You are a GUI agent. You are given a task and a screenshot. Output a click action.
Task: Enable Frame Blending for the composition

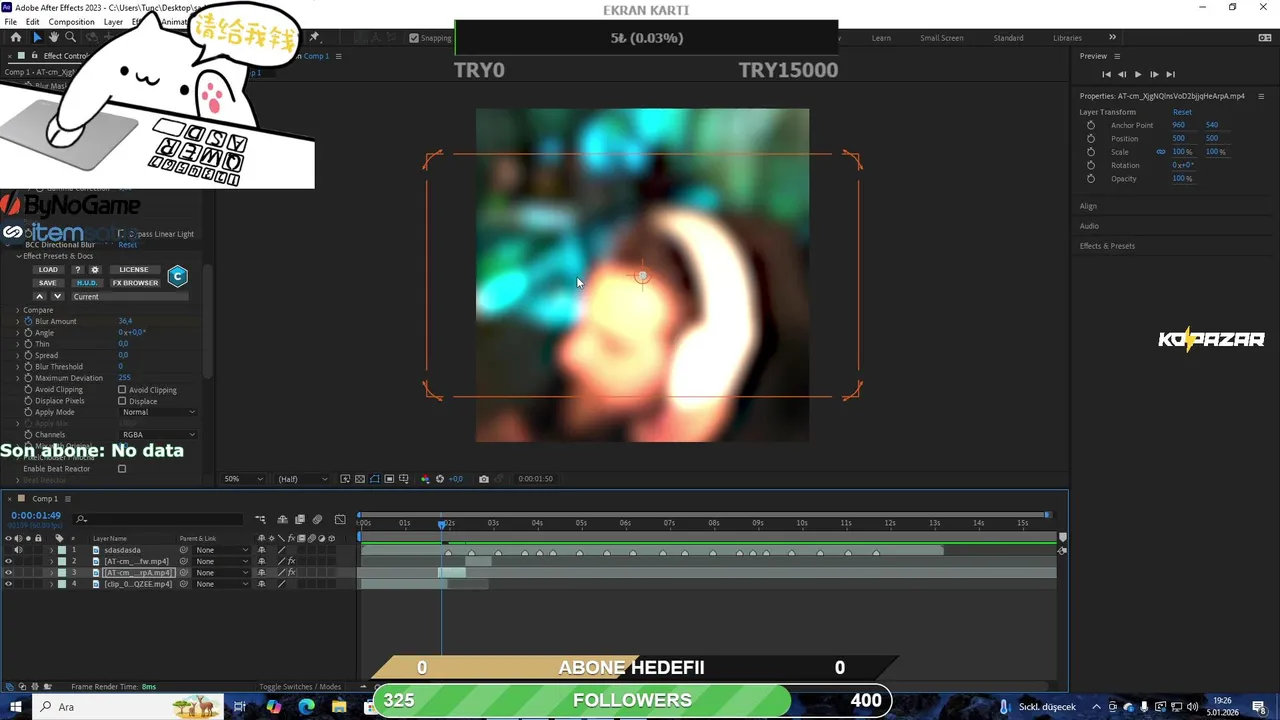299,519
